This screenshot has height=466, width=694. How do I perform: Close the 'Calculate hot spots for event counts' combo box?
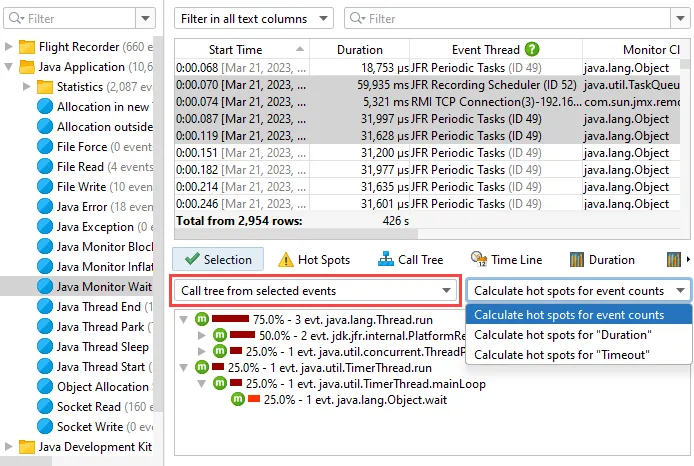579,291
